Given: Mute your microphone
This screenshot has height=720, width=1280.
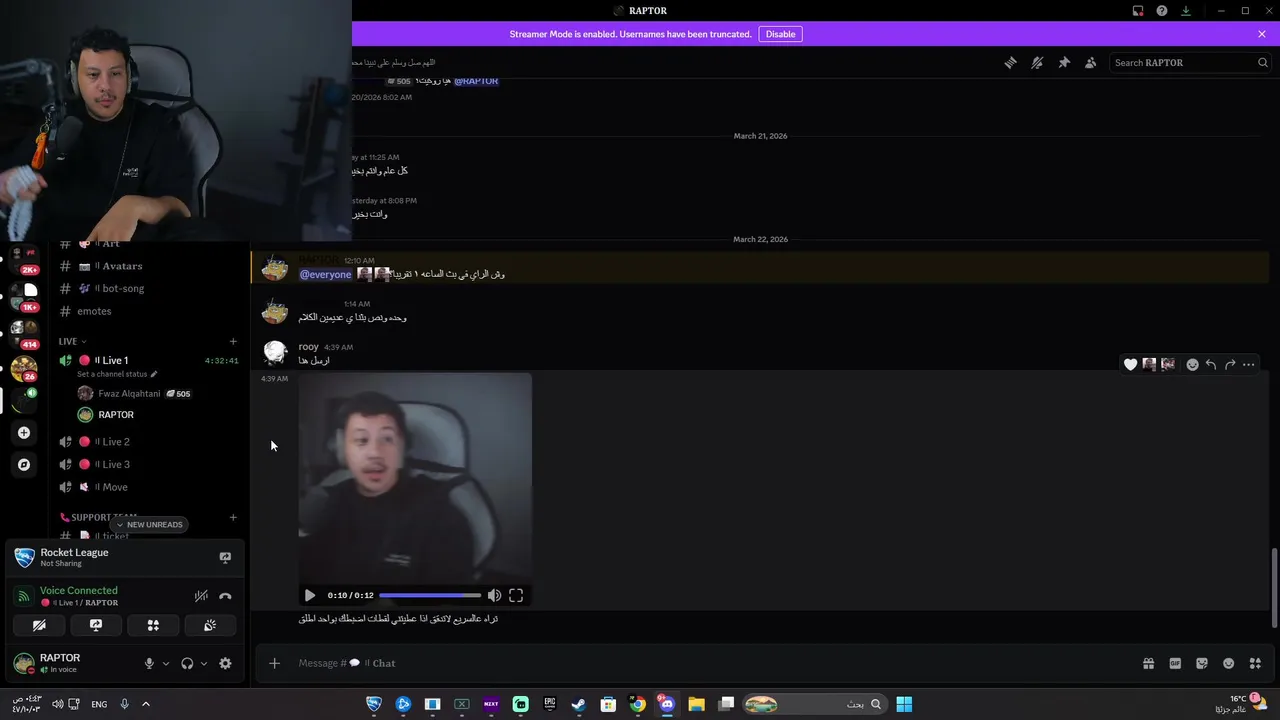Looking at the screenshot, I should (x=149, y=663).
